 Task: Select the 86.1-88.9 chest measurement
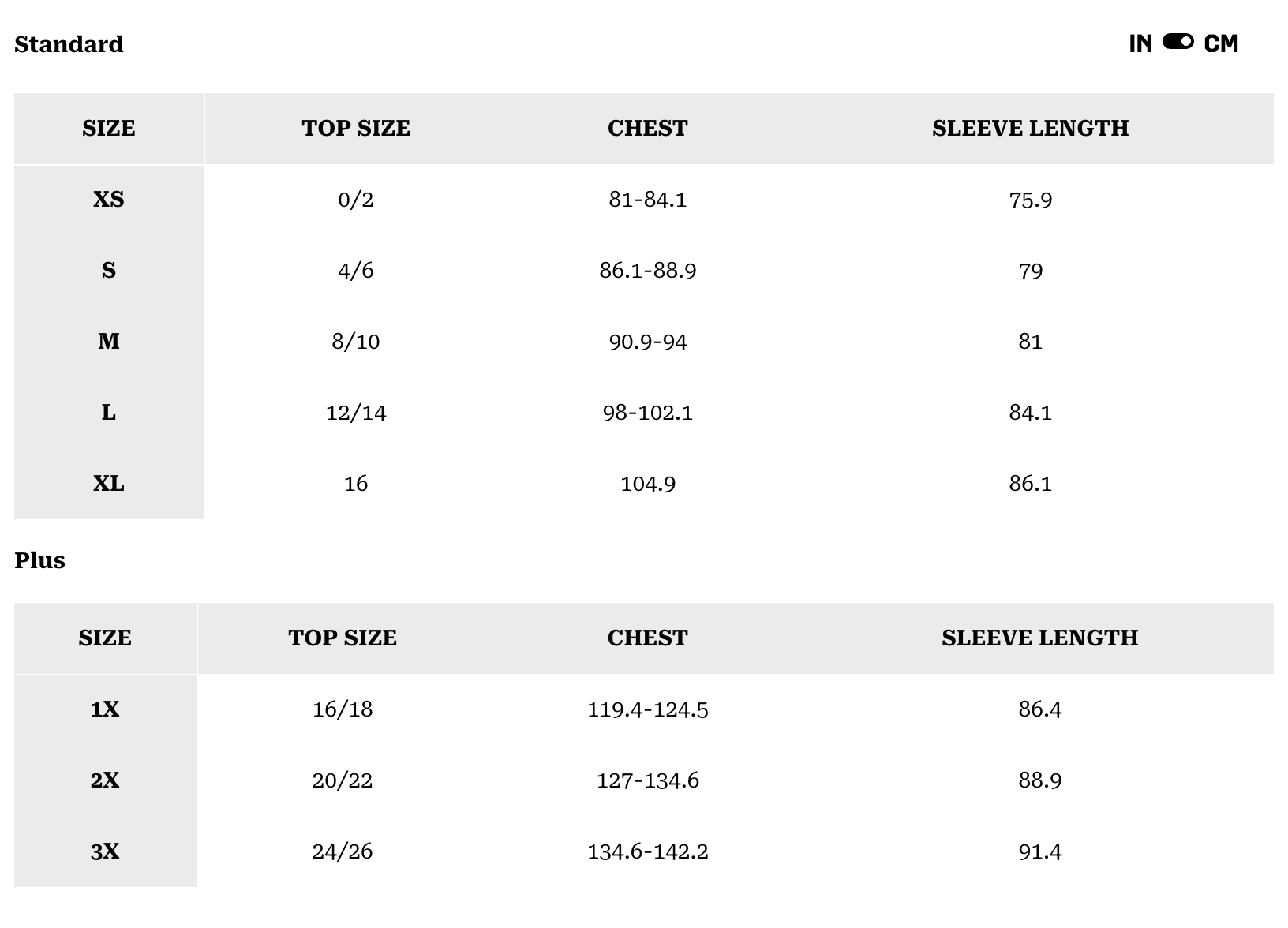click(x=647, y=271)
